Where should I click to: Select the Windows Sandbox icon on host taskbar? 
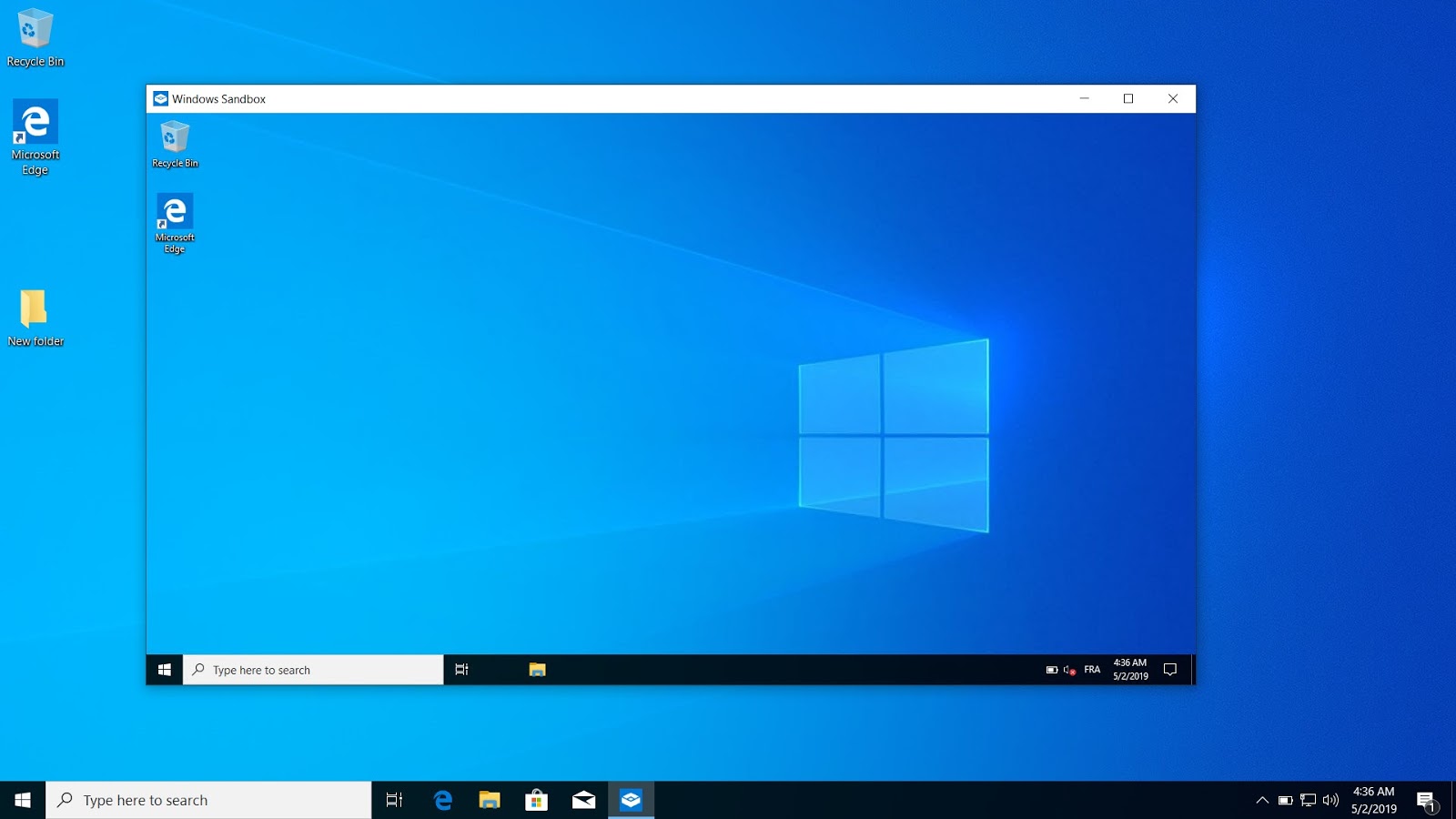[x=630, y=800]
